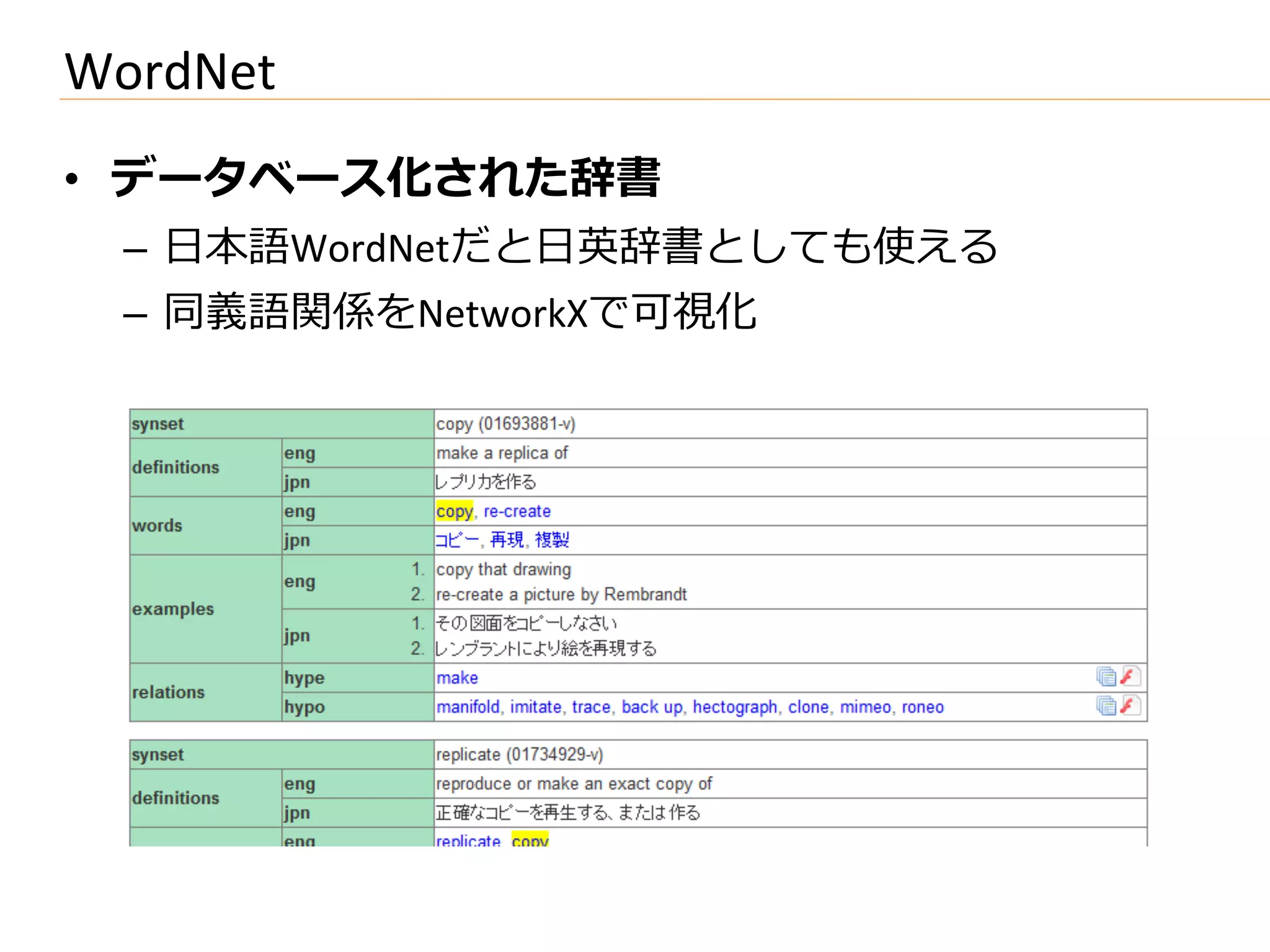Follow the hyponym link 'imitate'
Viewport: 1270px width, 952px height.
(x=536, y=707)
